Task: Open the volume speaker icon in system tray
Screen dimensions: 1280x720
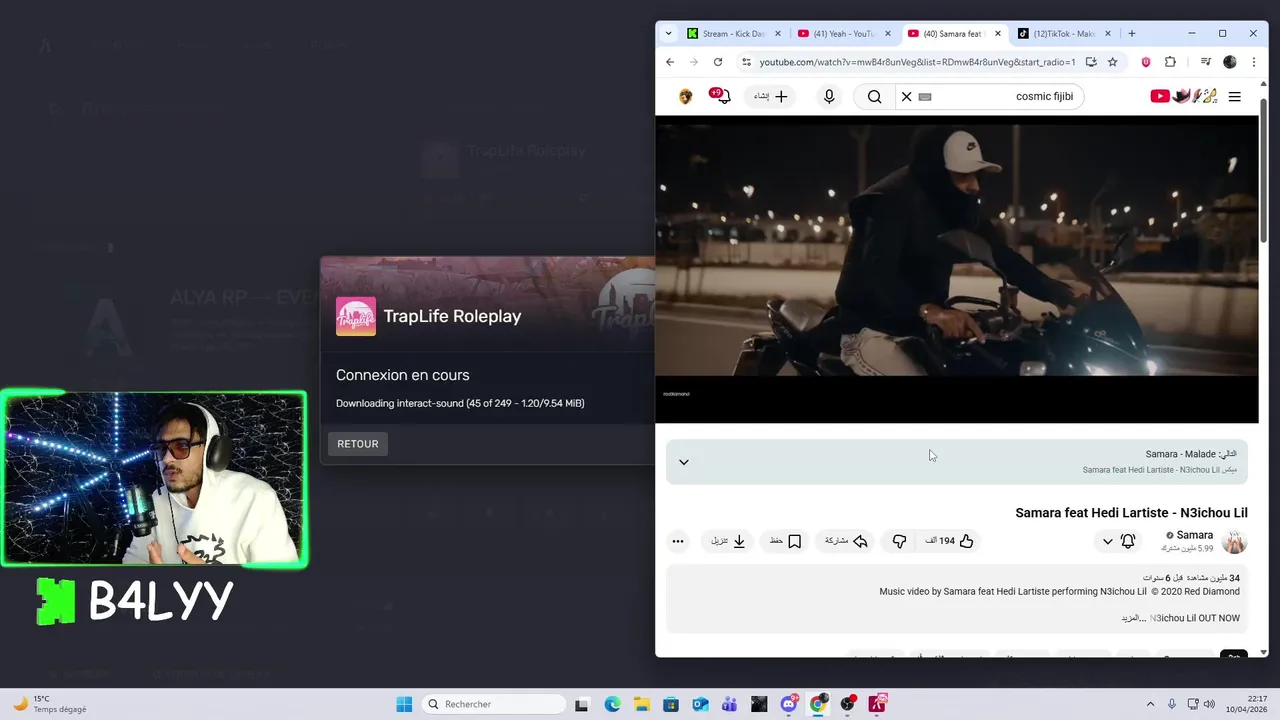Action: [1209, 704]
